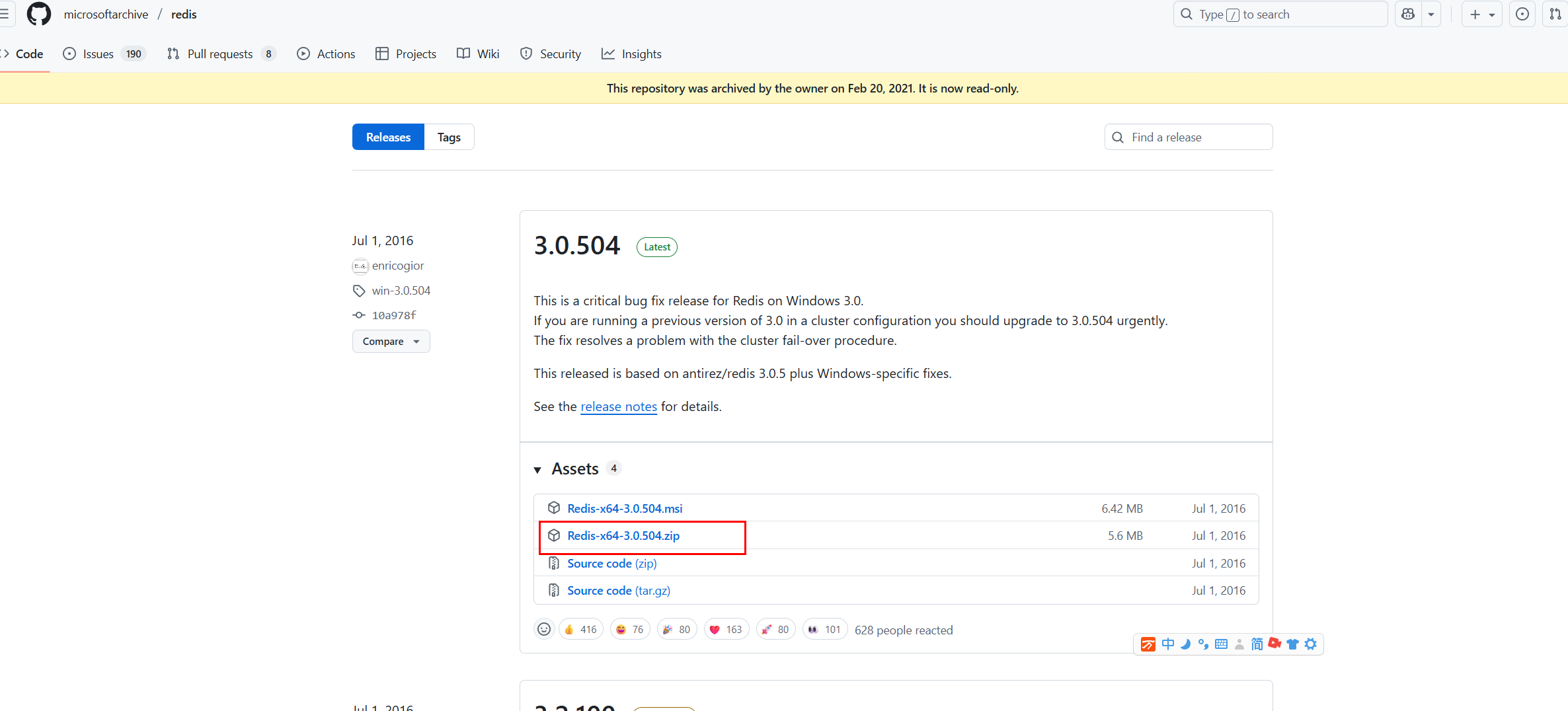Image resolution: width=1568 pixels, height=711 pixels.
Task: Open the Insights tab
Action: tap(631, 54)
